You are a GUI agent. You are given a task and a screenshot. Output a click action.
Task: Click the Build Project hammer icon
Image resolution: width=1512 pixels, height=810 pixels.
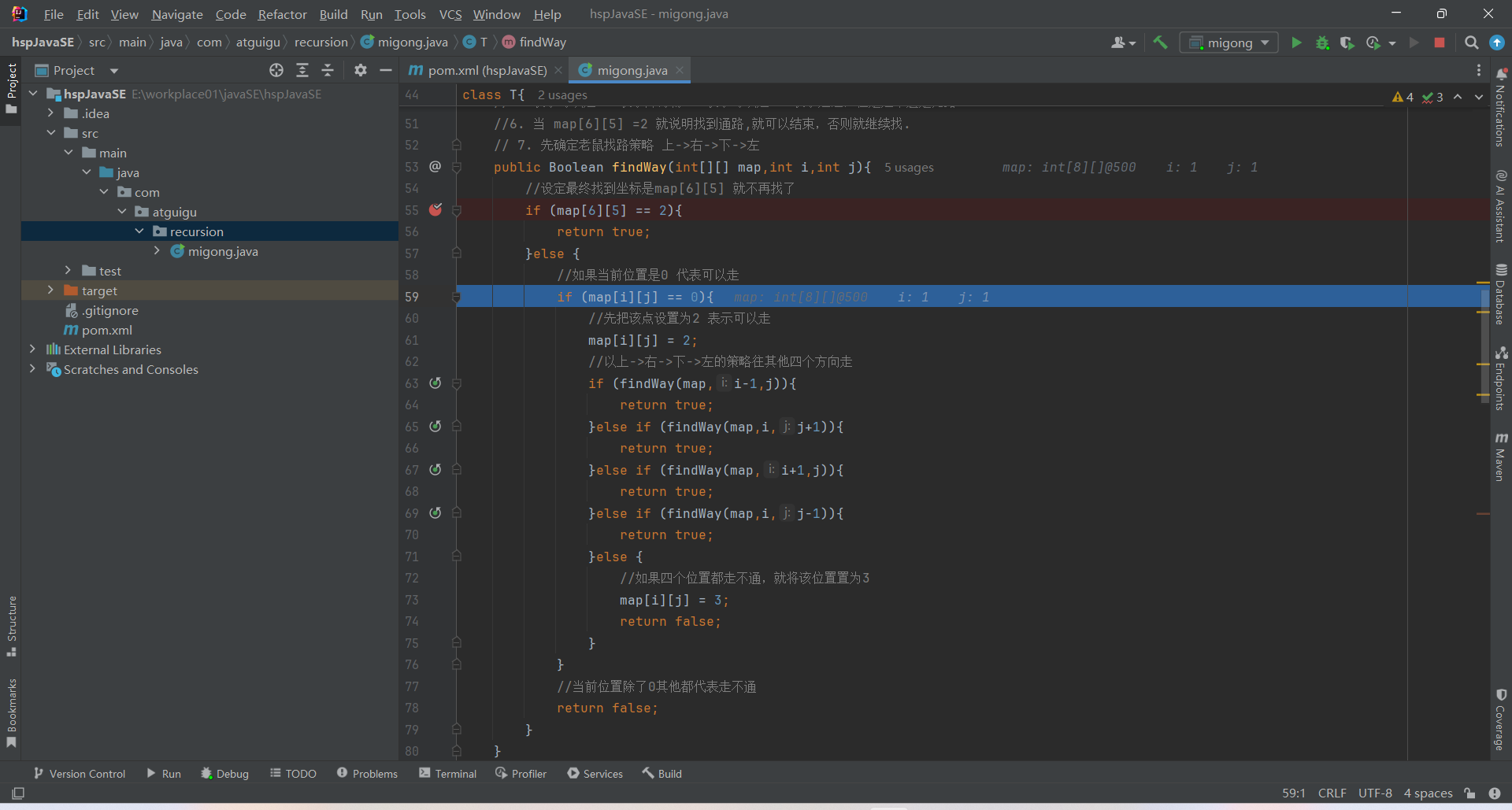click(1160, 43)
